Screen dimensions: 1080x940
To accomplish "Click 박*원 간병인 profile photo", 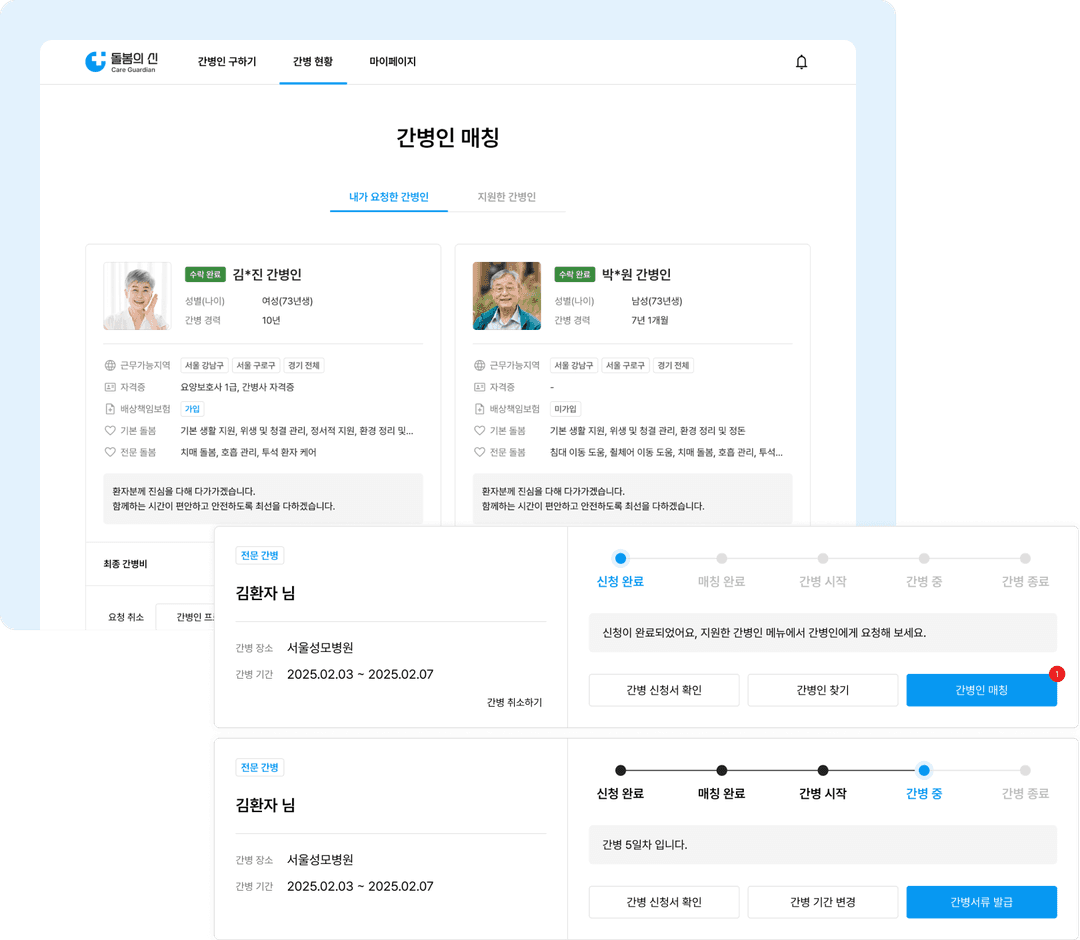I will (507, 296).
